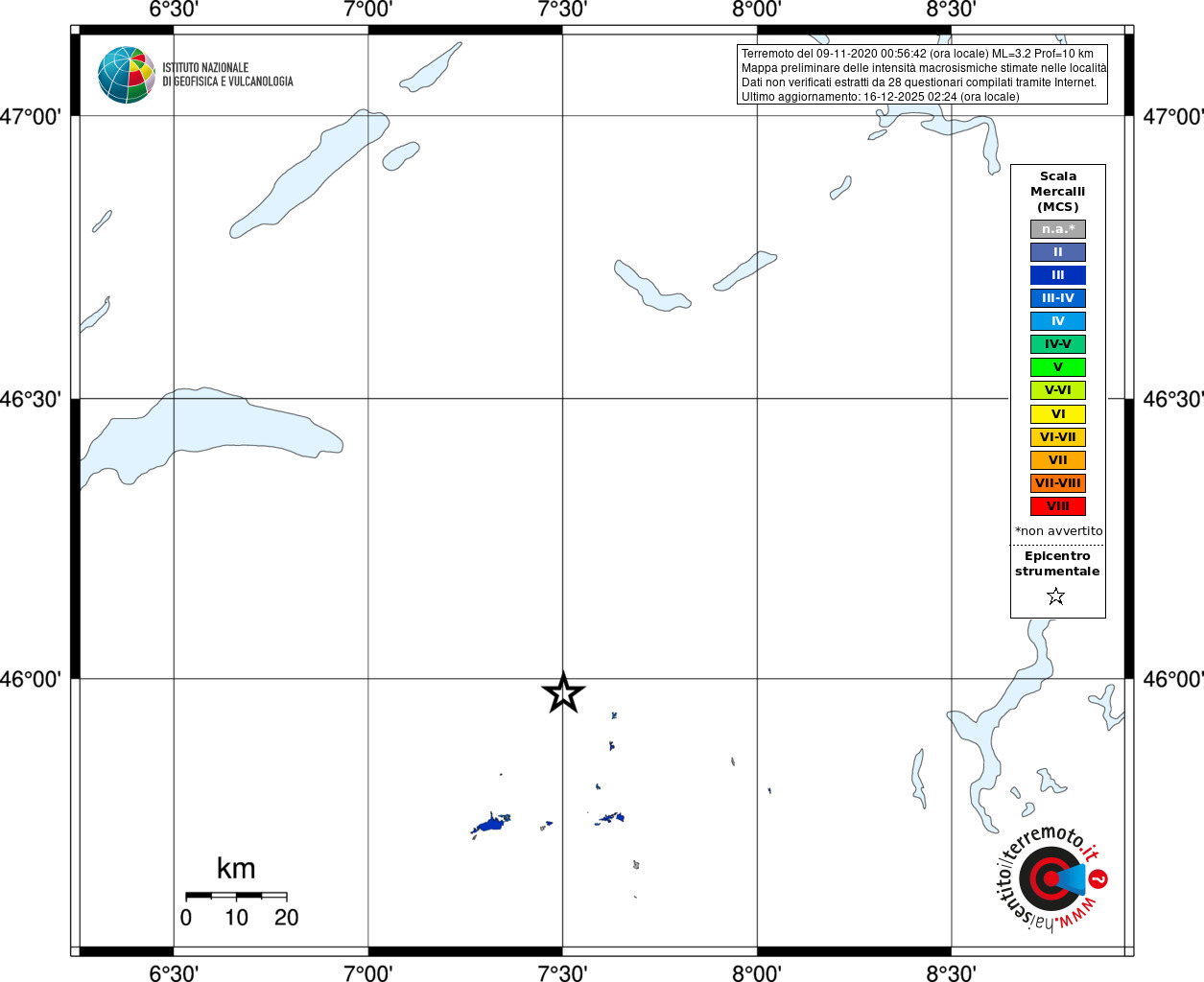1204x982 pixels.
Task: Click the bottom axis label 6°30'
Action: click(x=174, y=973)
